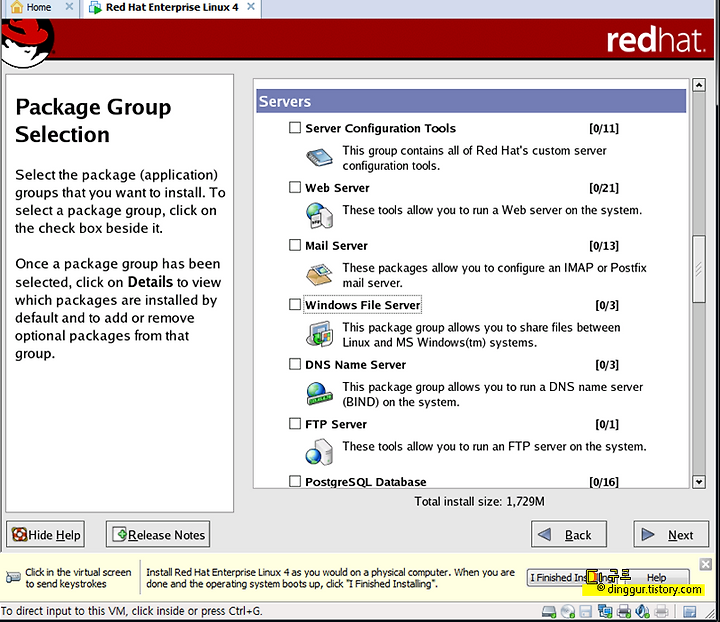This screenshot has width=720, height=622.
Task: Close the yellow install hint bar
Action: [x=706, y=564]
